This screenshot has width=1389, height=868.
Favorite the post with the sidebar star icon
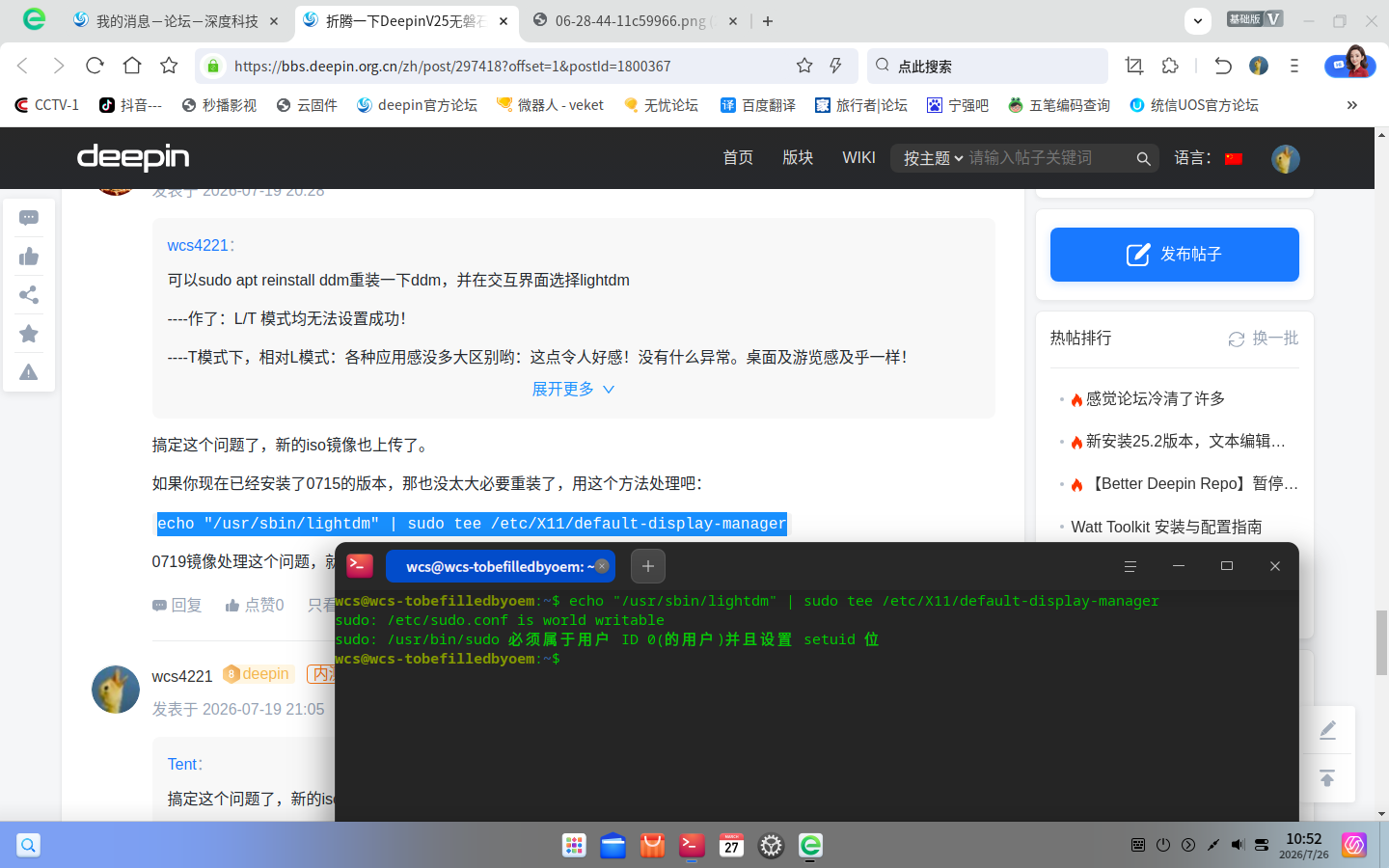(x=29, y=334)
